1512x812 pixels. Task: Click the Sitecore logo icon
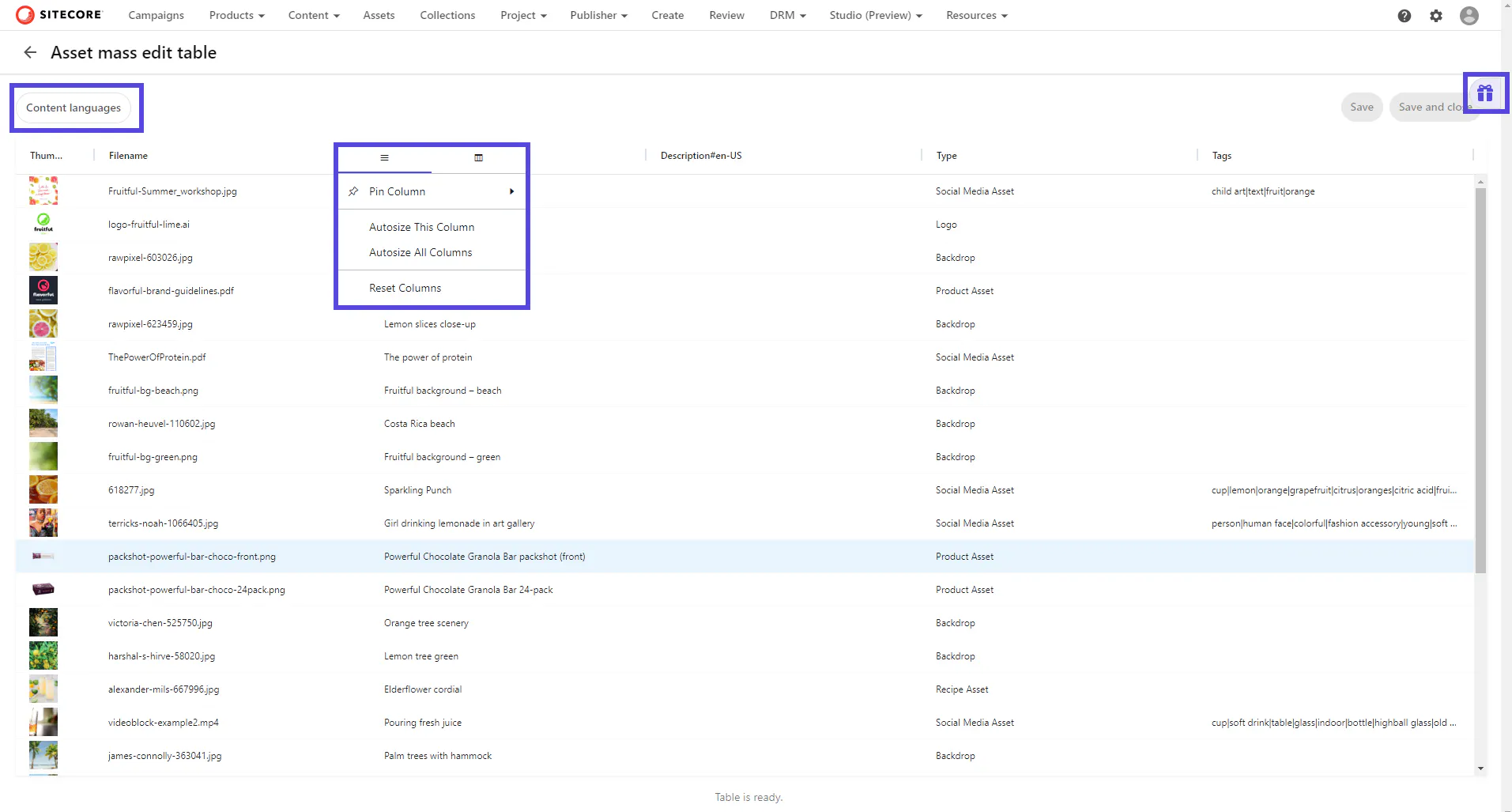click(25, 15)
